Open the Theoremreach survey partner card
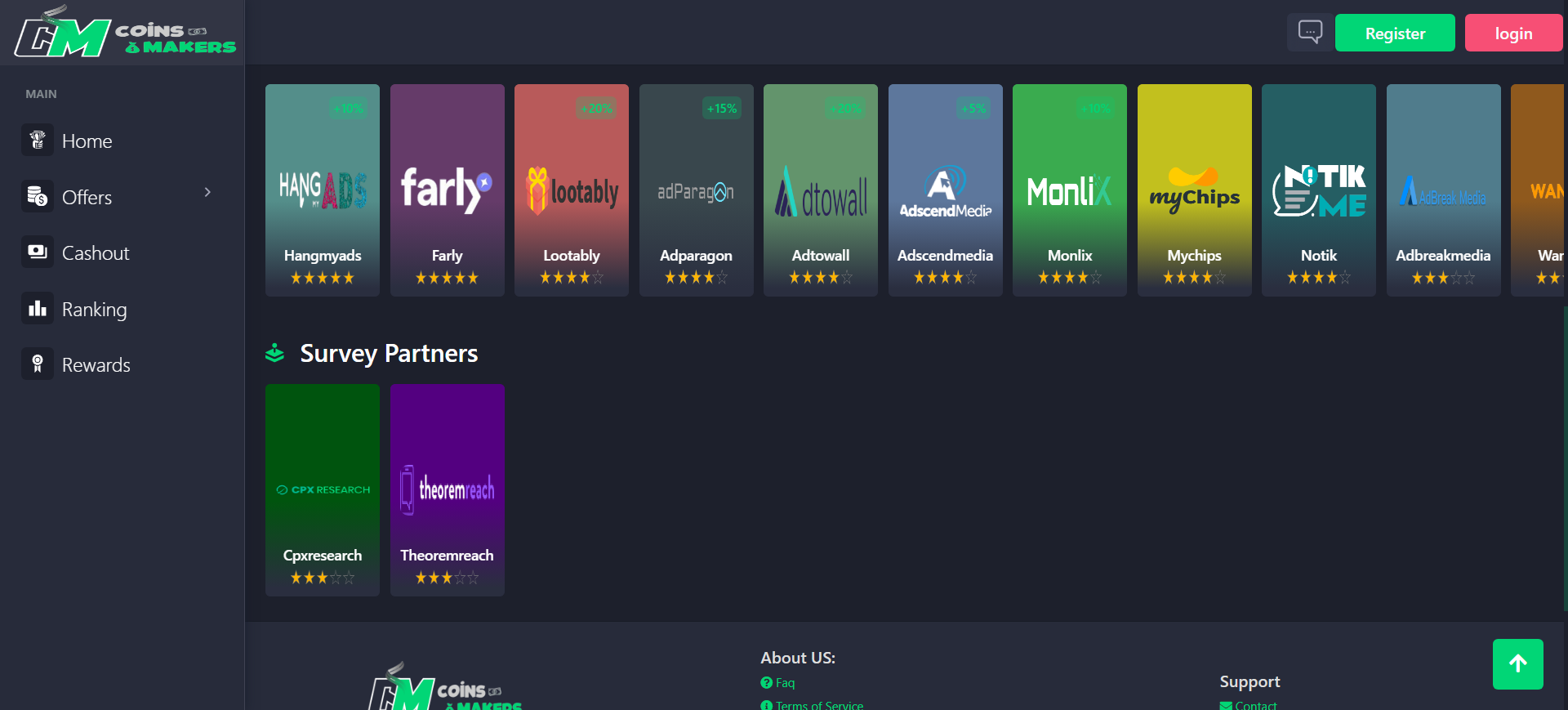The height and width of the screenshot is (710, 1568). click(x=447, y=489)
